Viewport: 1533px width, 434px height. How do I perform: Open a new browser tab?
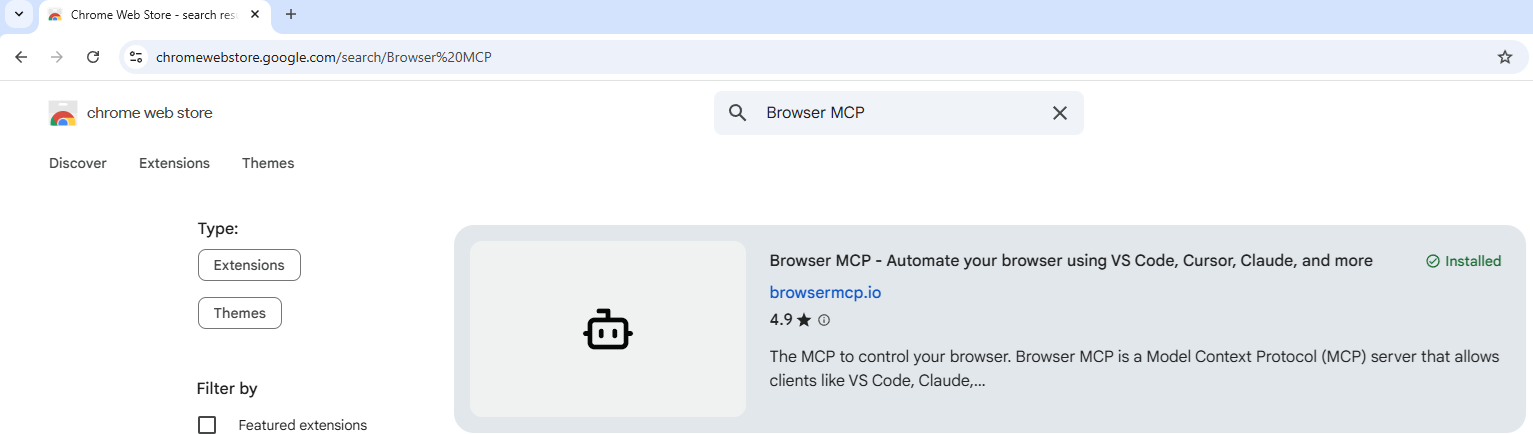pos(291,14)
